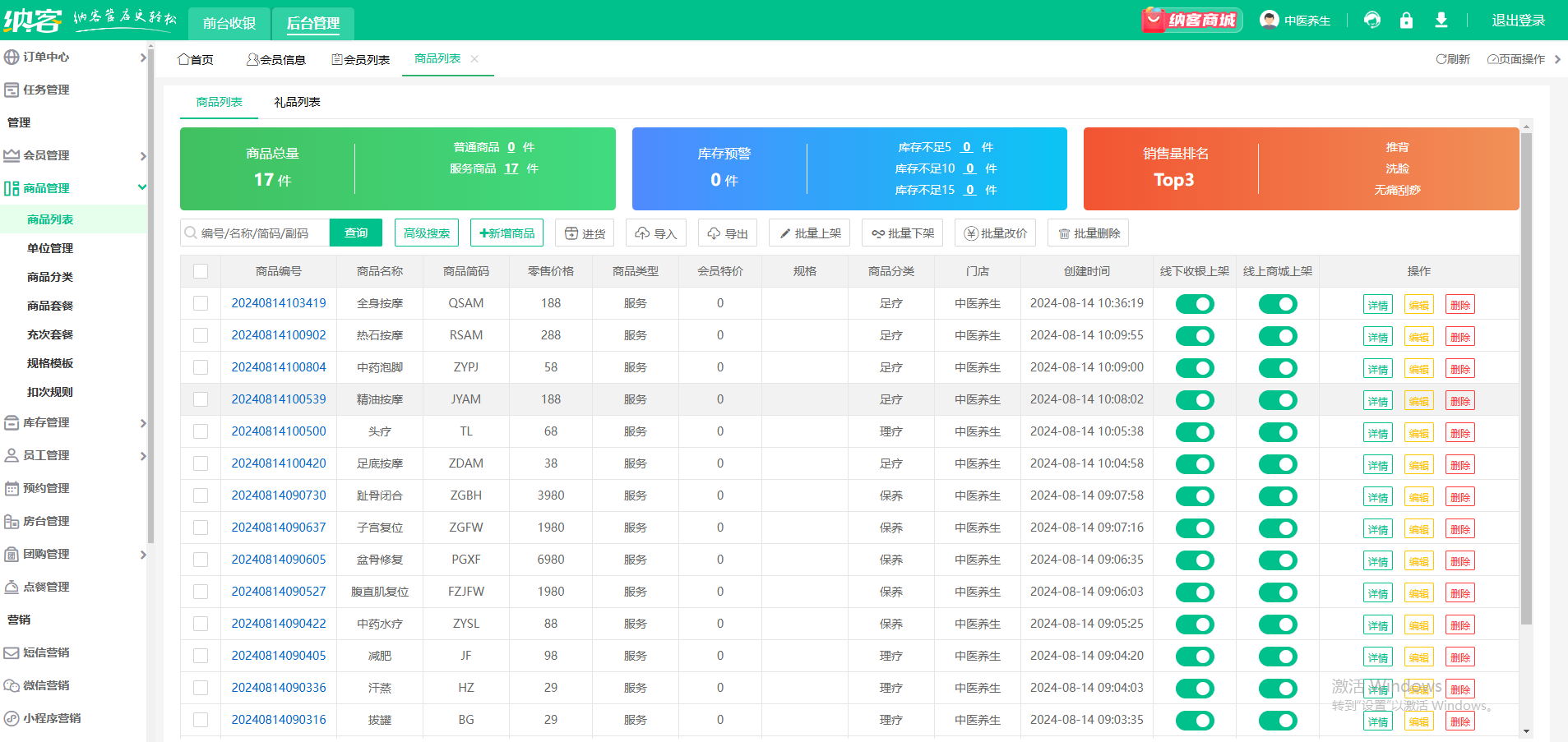This screenshot has width=1568, height=742.
Task: Open the 页面操作 dropdown
Action: (x=1516, y=59)
